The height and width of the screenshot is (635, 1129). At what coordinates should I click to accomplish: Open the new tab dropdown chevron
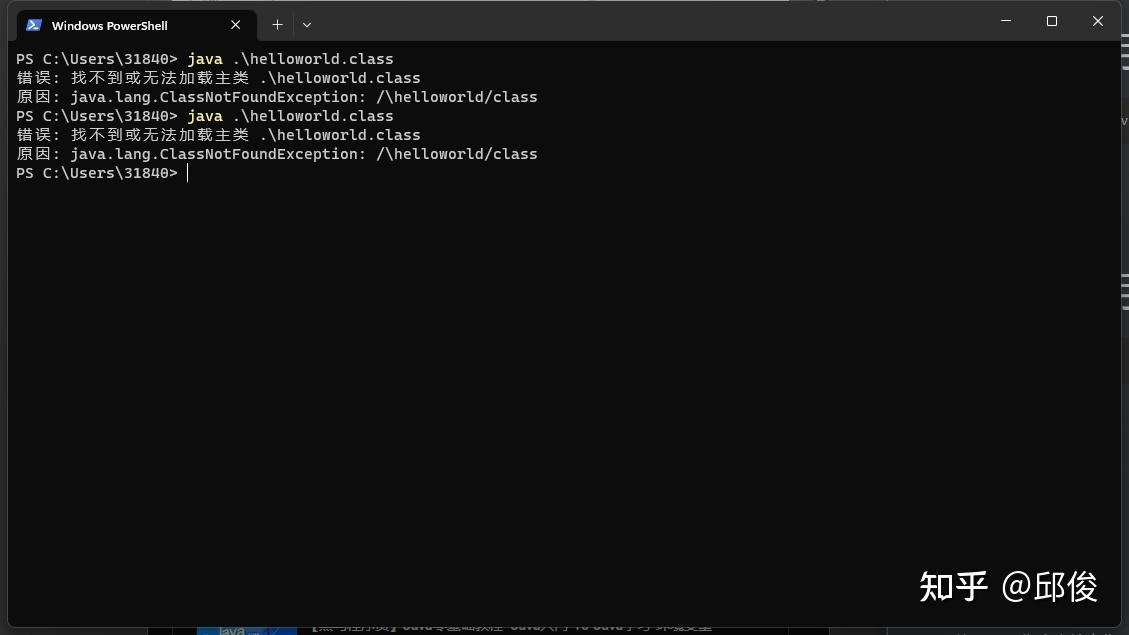pos(306,24)
